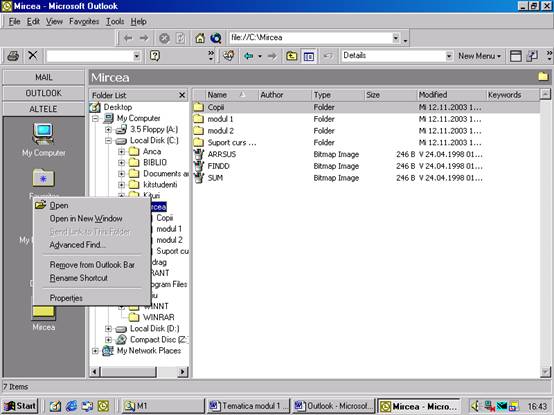Click the Mircea shortcut in Outlook Bar
Image resolution: width=554 pixels, height=415 pixels.
43,318
